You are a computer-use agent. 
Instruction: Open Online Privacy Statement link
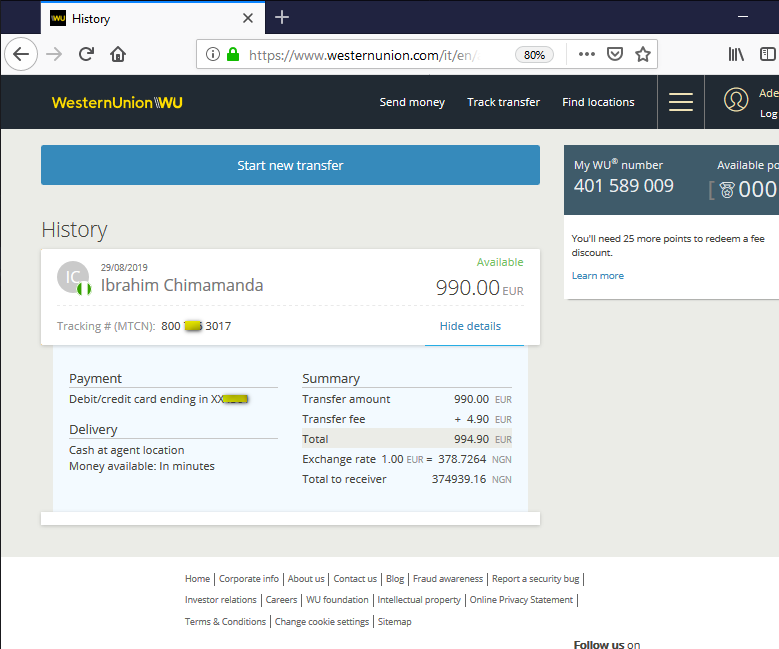point(521,600)
